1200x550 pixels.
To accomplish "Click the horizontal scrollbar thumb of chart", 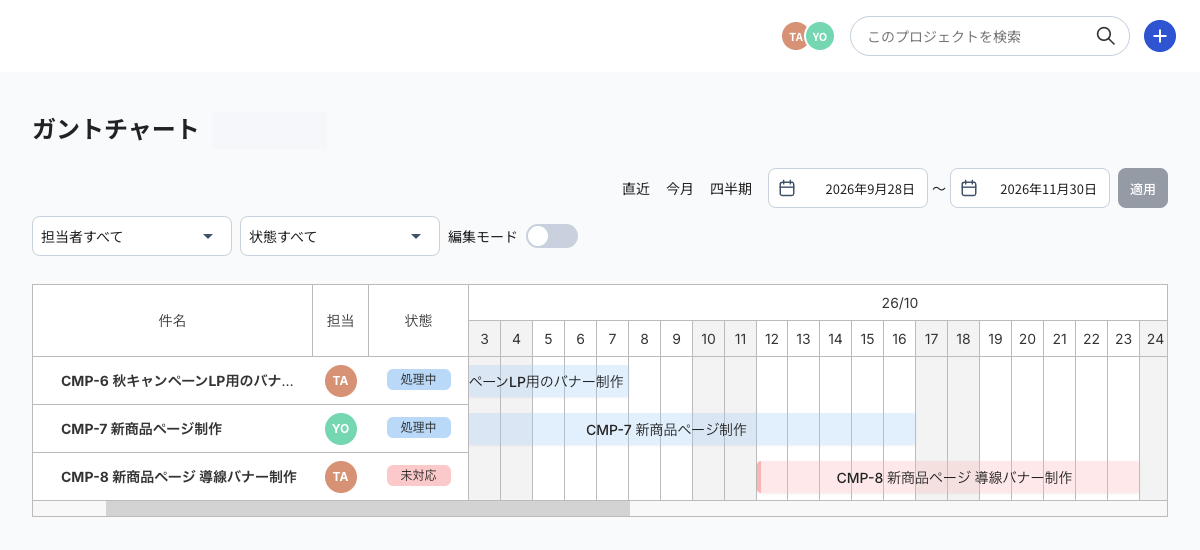I will (x=368, y=508).
